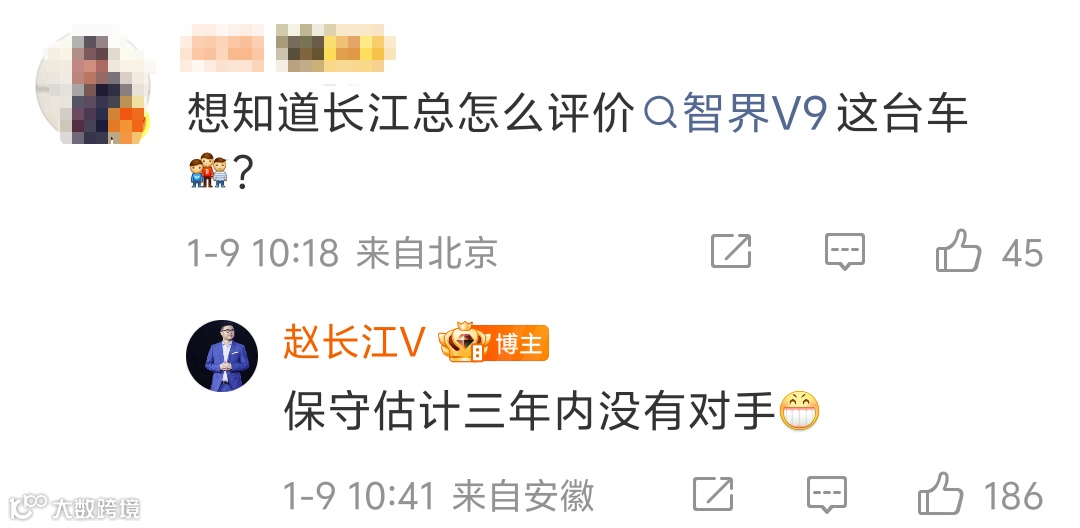Click the grinning emoji in the reply
Screen dimensions: 1080x528
799,411
